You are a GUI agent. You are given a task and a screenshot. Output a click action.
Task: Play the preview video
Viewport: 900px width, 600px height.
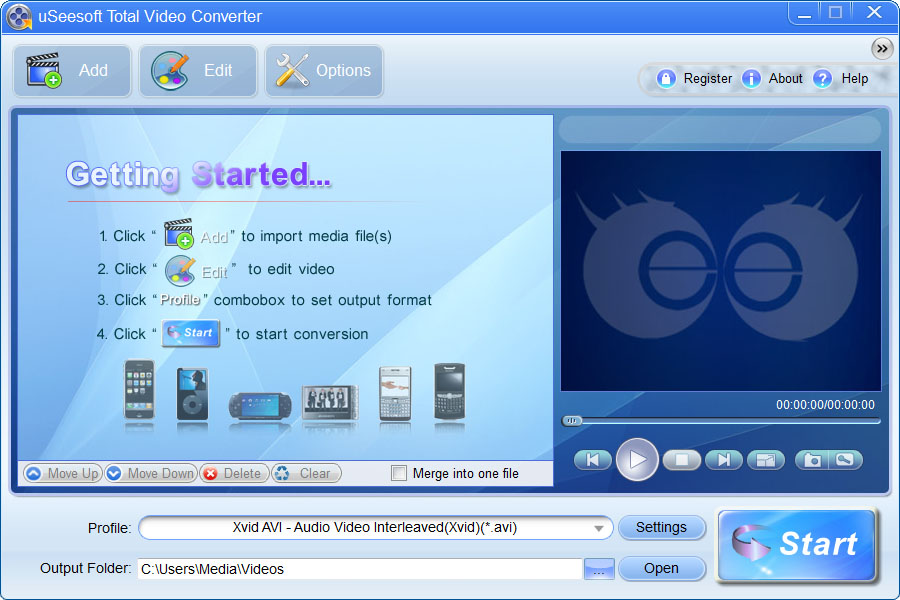[637, 459]
